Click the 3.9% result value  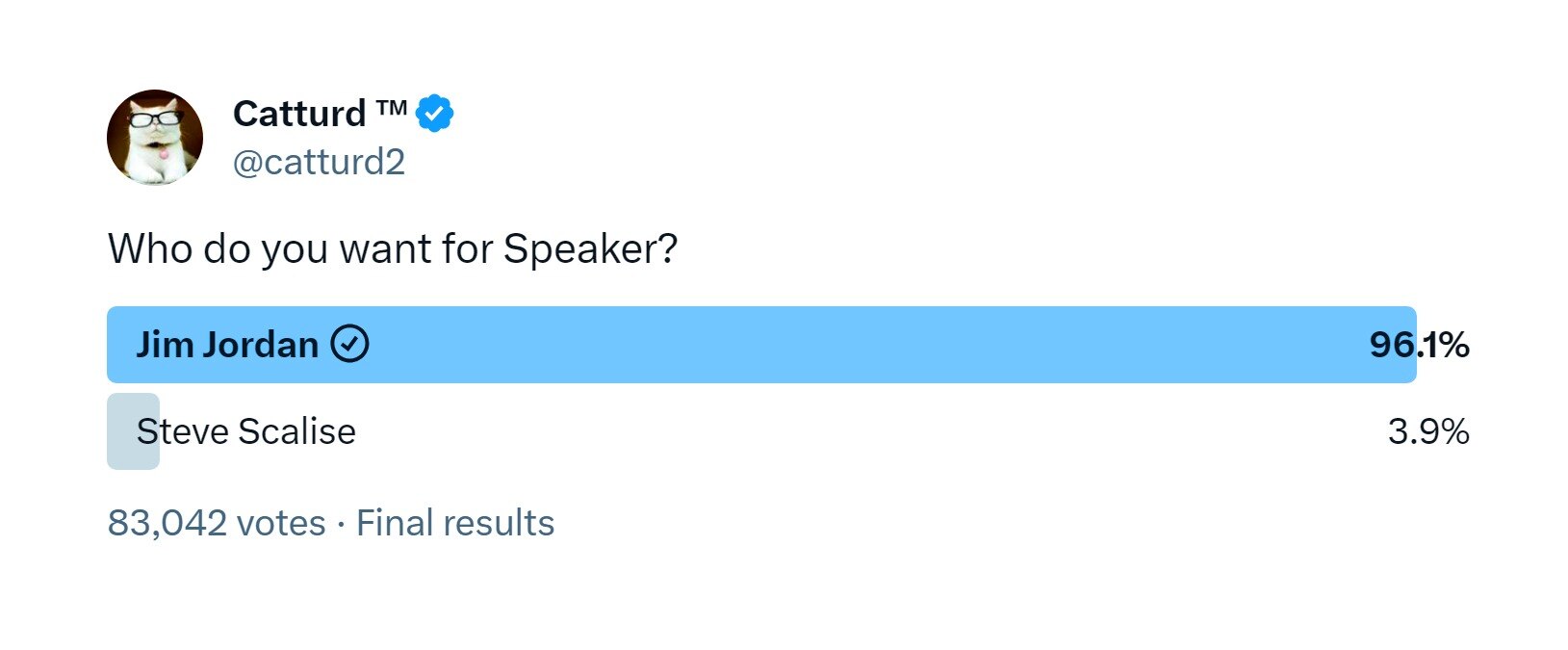pyautogui.click(x=1427, y=431)
